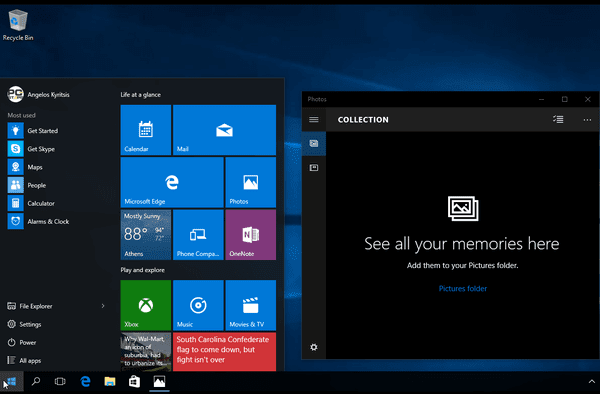Show hidden system tray icons

(x=592, y=381)
